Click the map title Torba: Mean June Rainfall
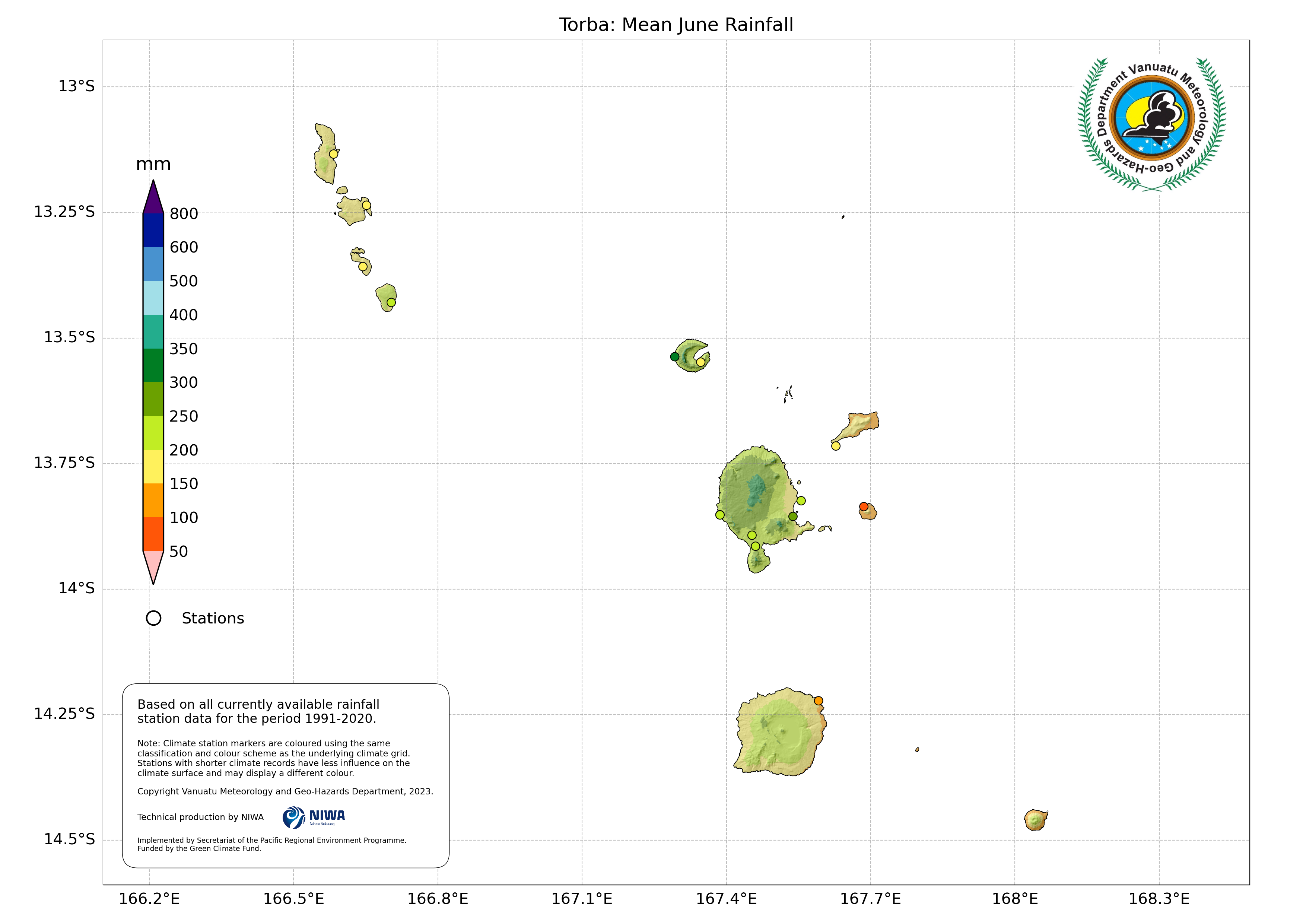Image resolution: width=1306 pixels, height=924 pixels. [676, 25]
